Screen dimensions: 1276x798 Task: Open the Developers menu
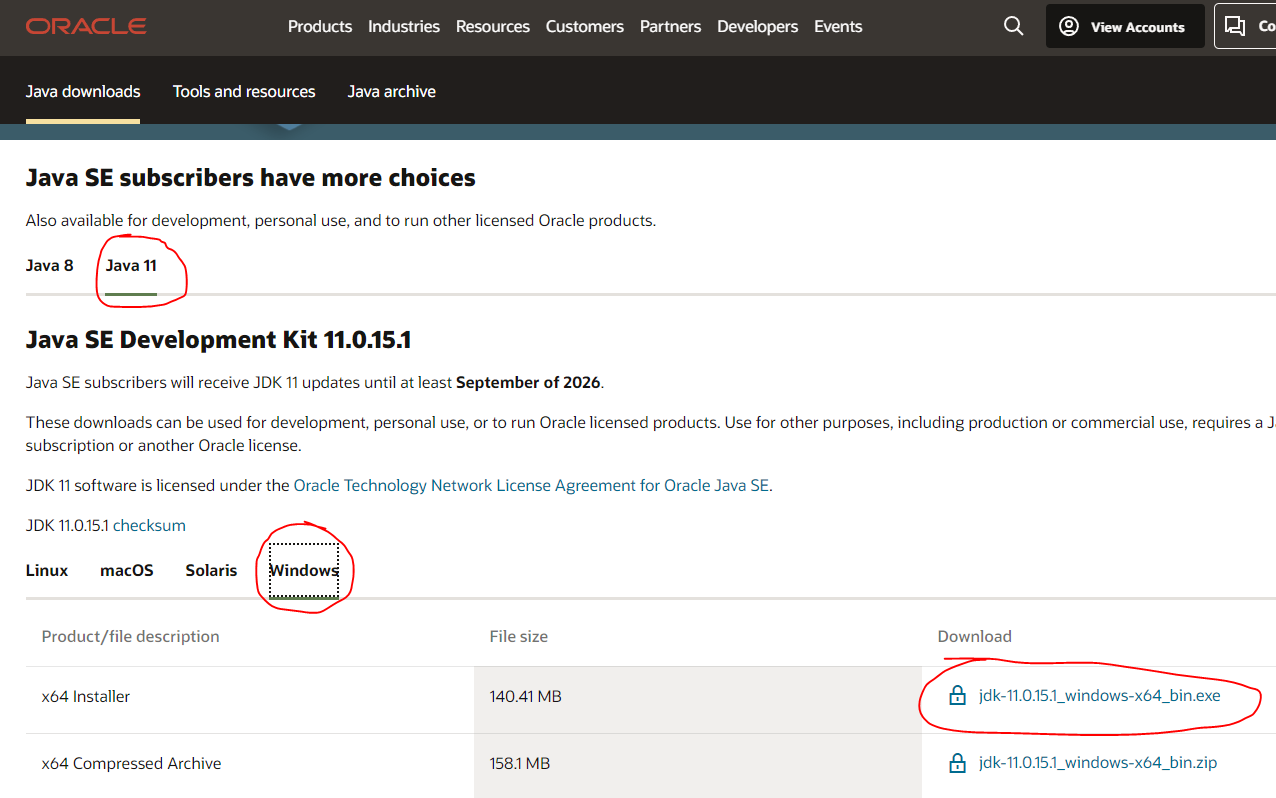tap(758, 26)
